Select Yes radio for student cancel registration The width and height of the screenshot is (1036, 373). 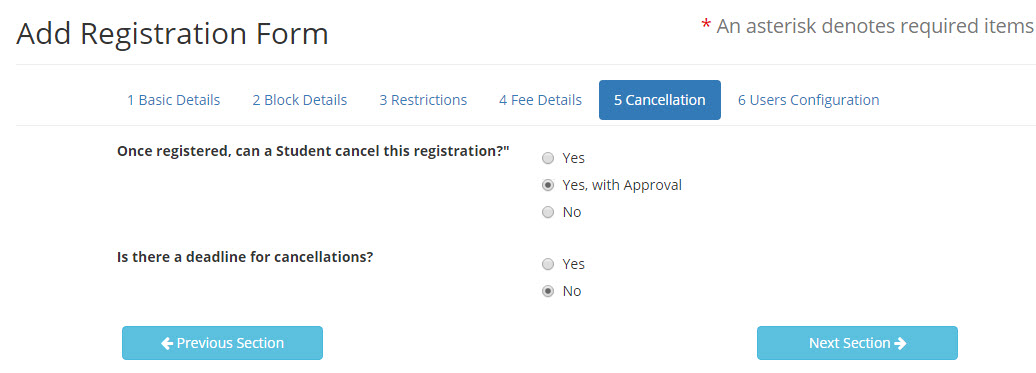[x=548, y=158]
